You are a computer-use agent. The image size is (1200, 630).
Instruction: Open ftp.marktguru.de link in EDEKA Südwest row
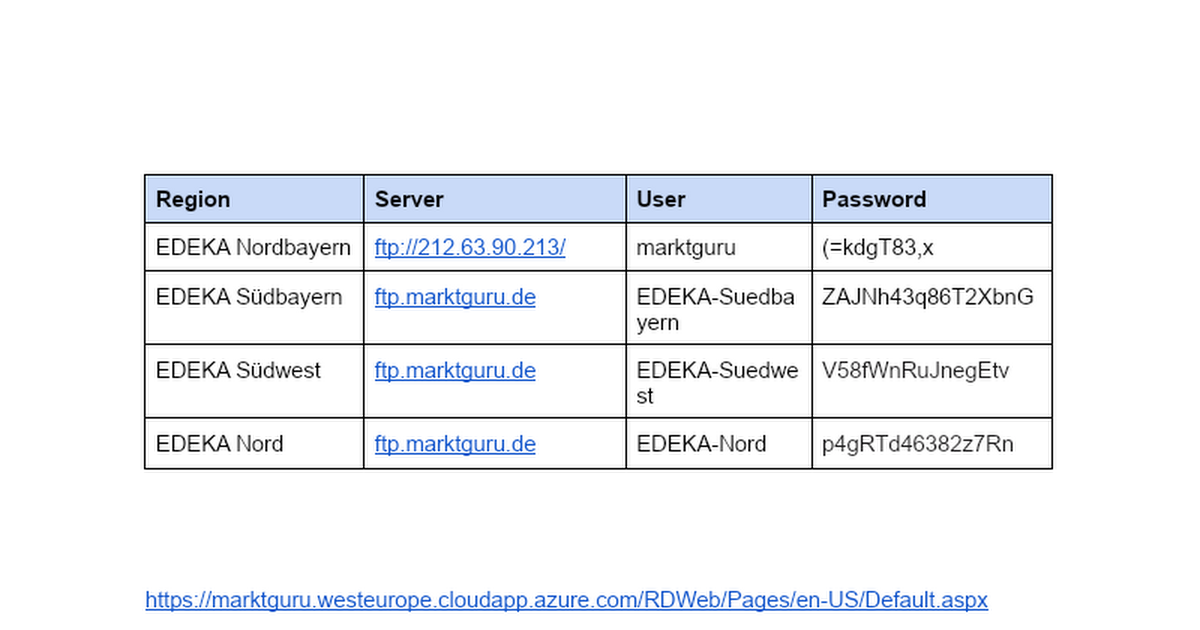(455, 371)
